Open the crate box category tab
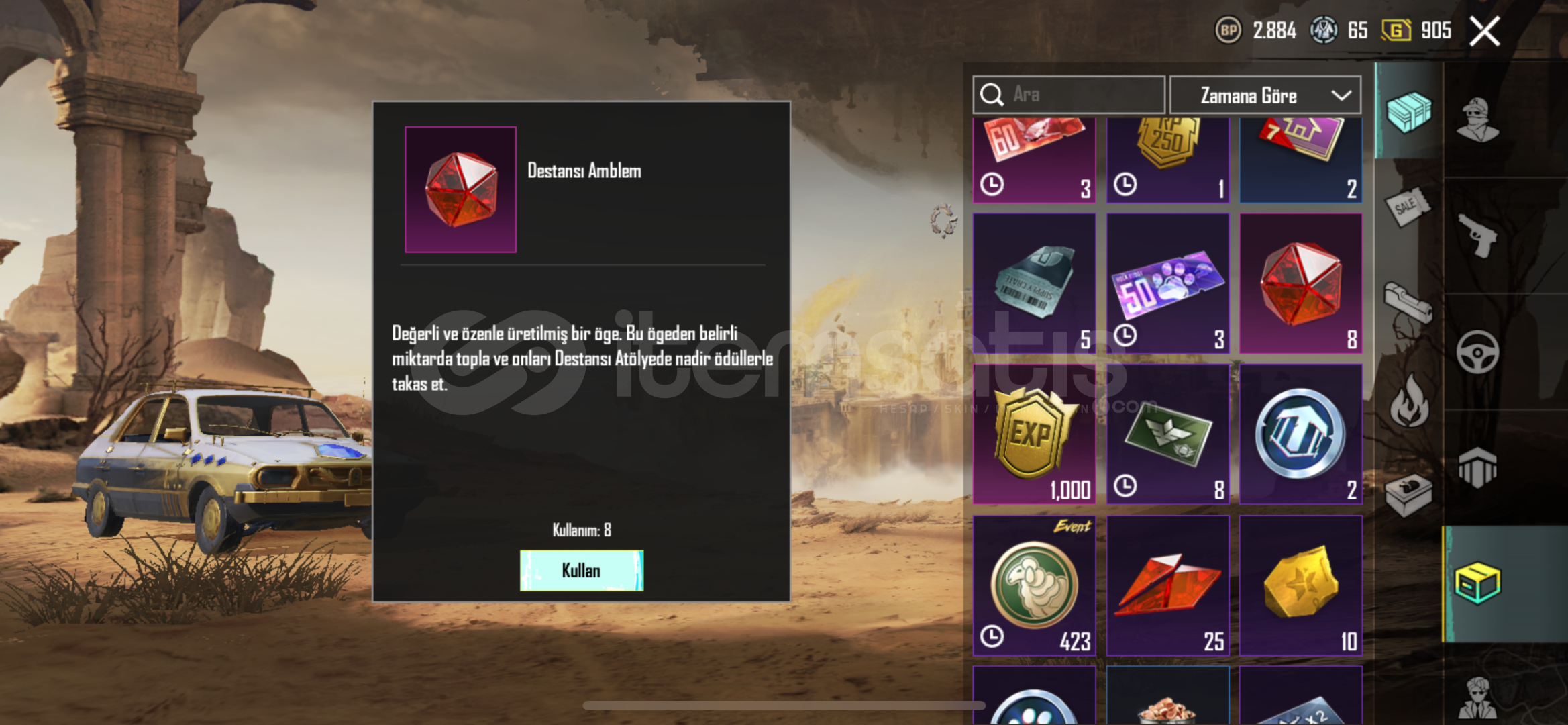 click(x=1408, y=112)
